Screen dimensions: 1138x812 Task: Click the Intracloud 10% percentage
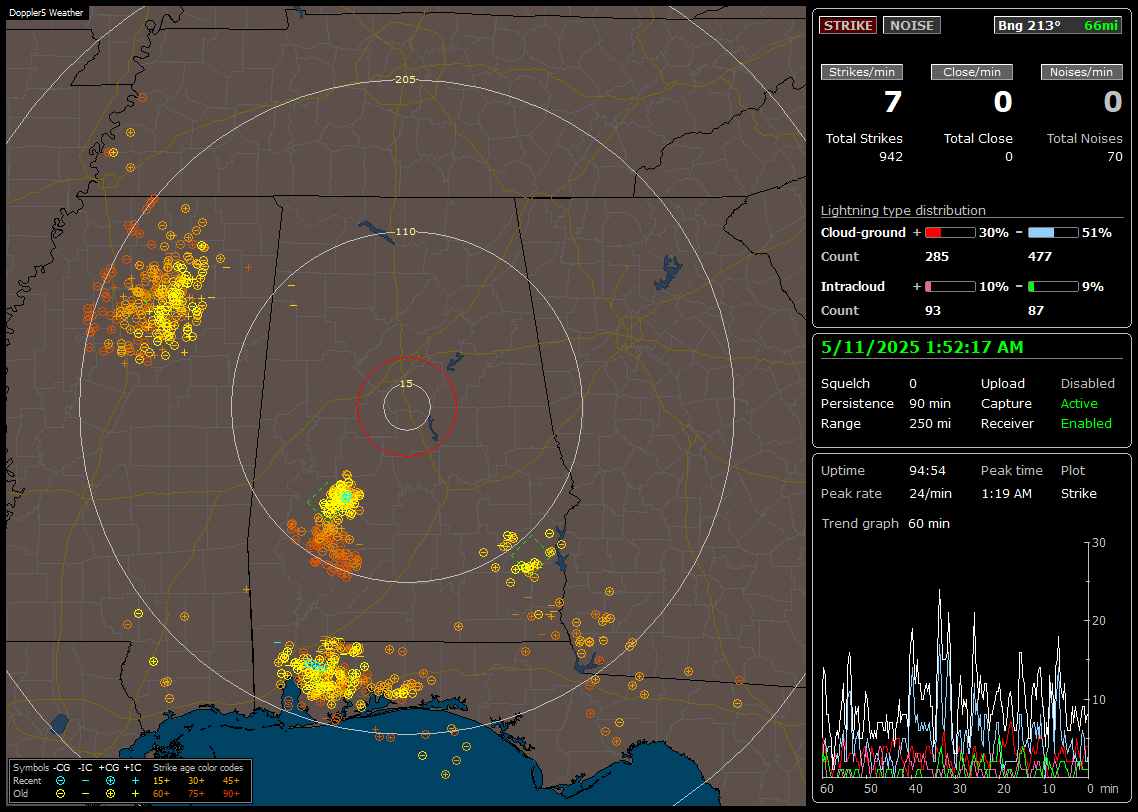coord(994,287)
